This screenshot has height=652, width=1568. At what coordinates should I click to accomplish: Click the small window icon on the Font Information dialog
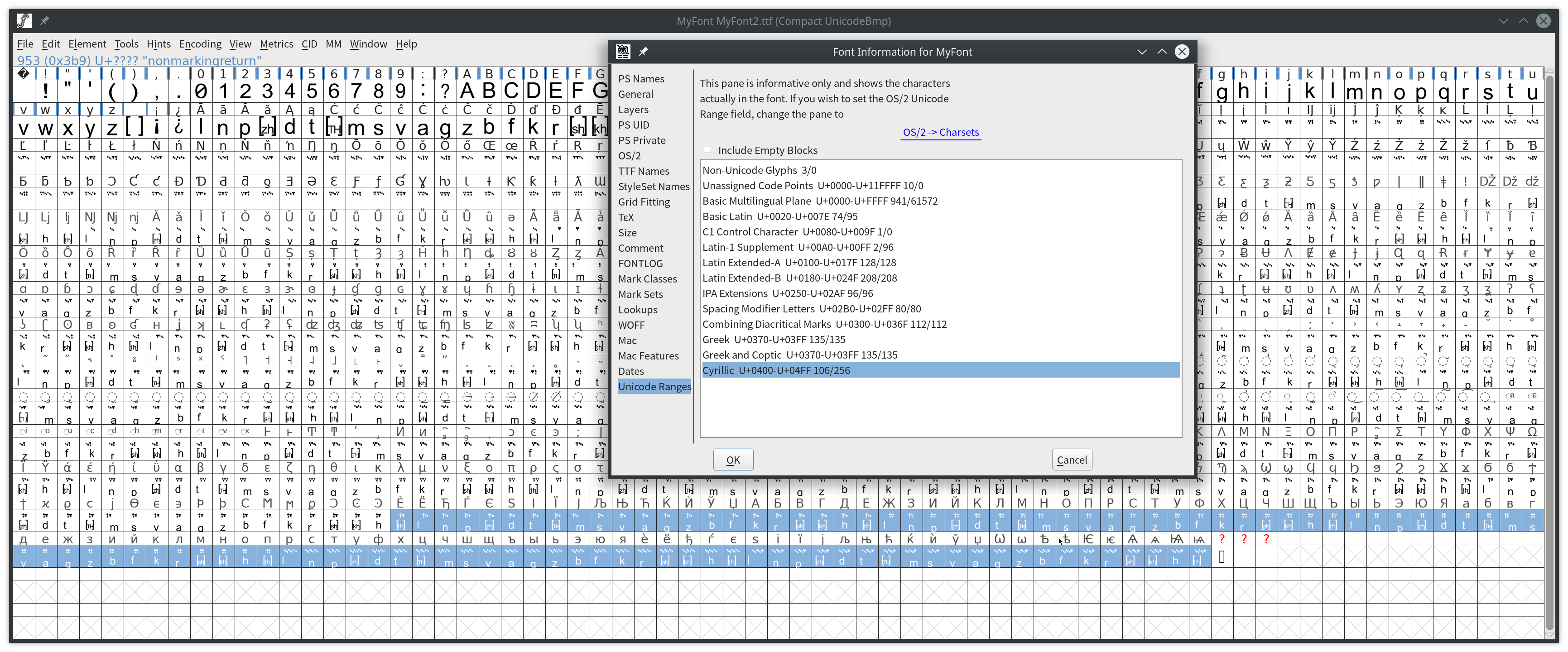[x=623, y=51]
